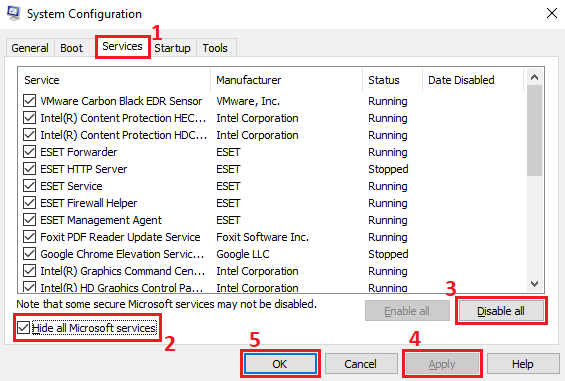Click the System Configuration title bar icon
This screenshot has height=381, width=565.
coord(13,13)
